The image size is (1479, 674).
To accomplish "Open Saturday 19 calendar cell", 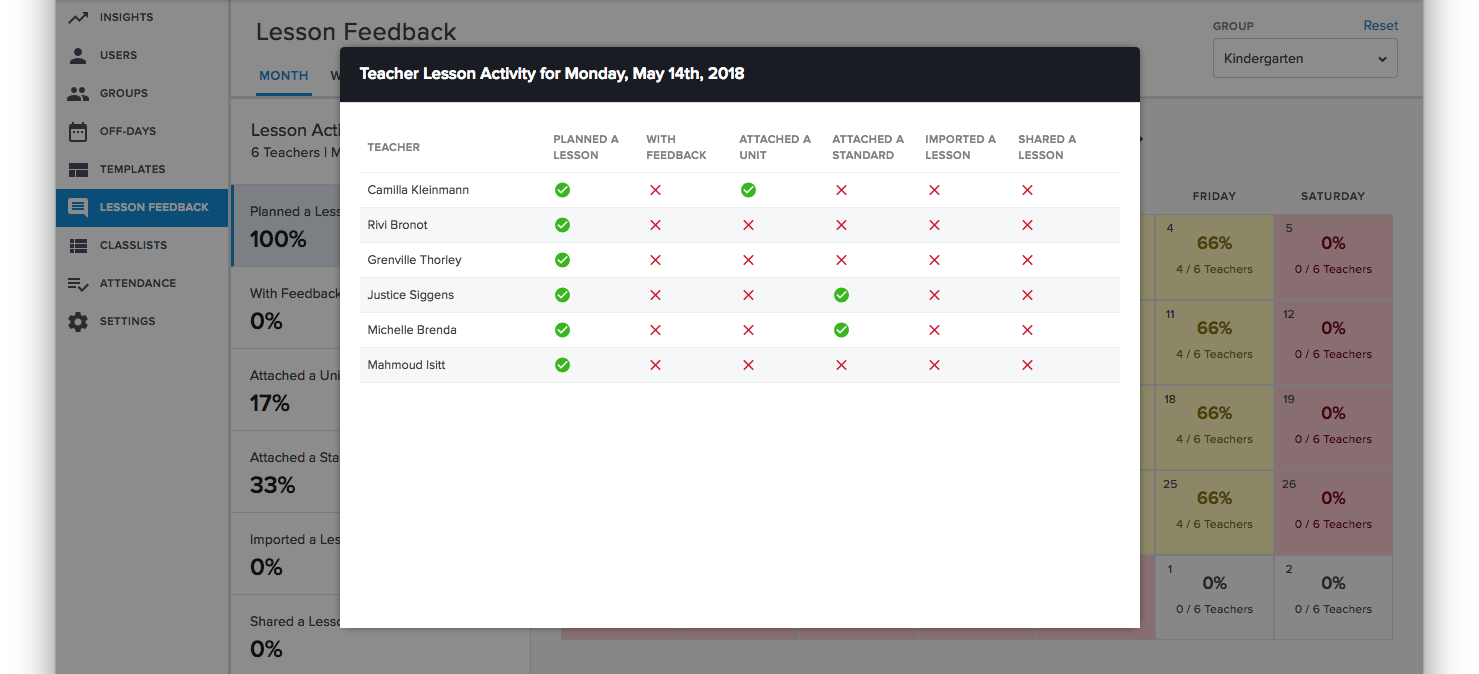I will 1333,426.
